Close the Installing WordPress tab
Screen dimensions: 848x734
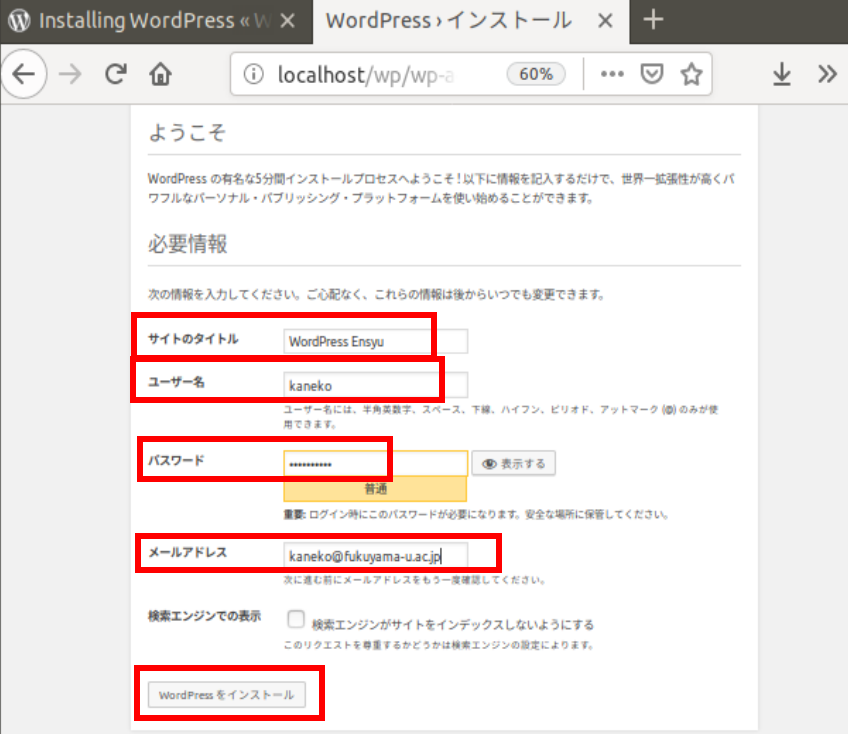288,21
